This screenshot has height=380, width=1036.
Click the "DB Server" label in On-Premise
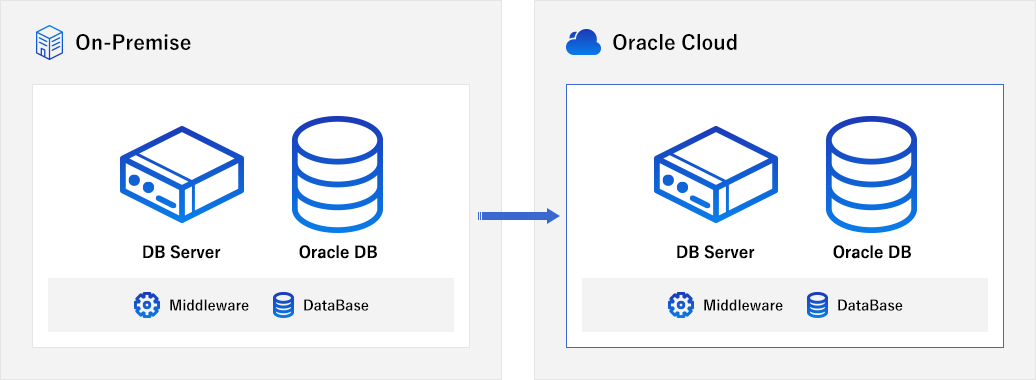(182, 252)
